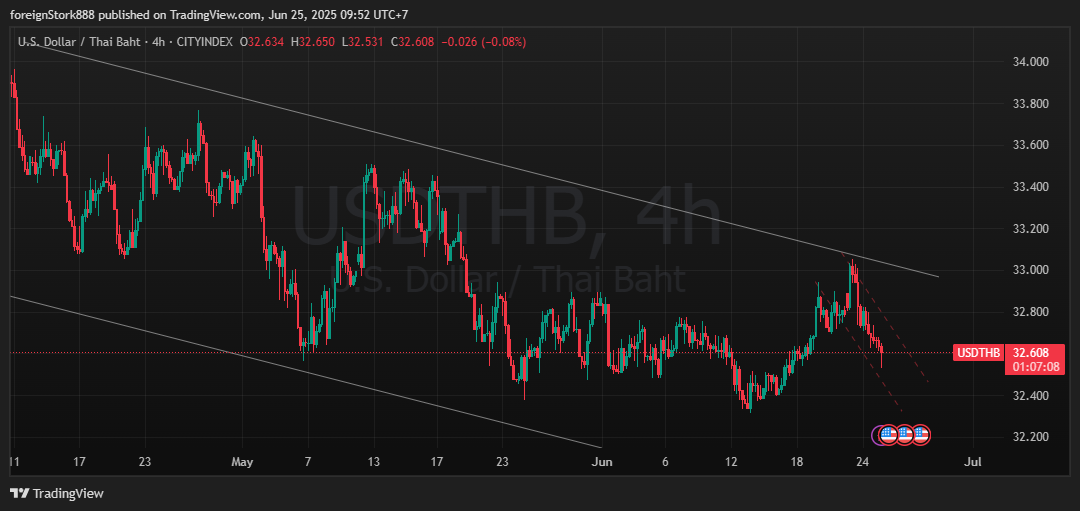1080x511 pixels.
Task: Click the high value H32.650
Action: pyautogui.click(x=313, y=42)
